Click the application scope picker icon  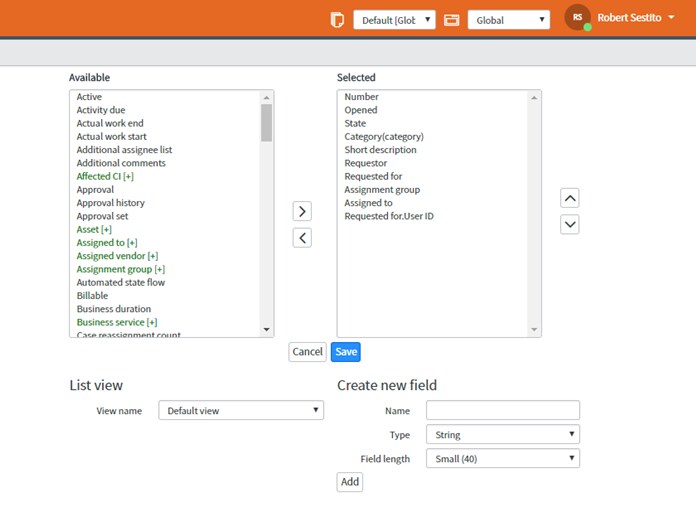click(451, 20)
